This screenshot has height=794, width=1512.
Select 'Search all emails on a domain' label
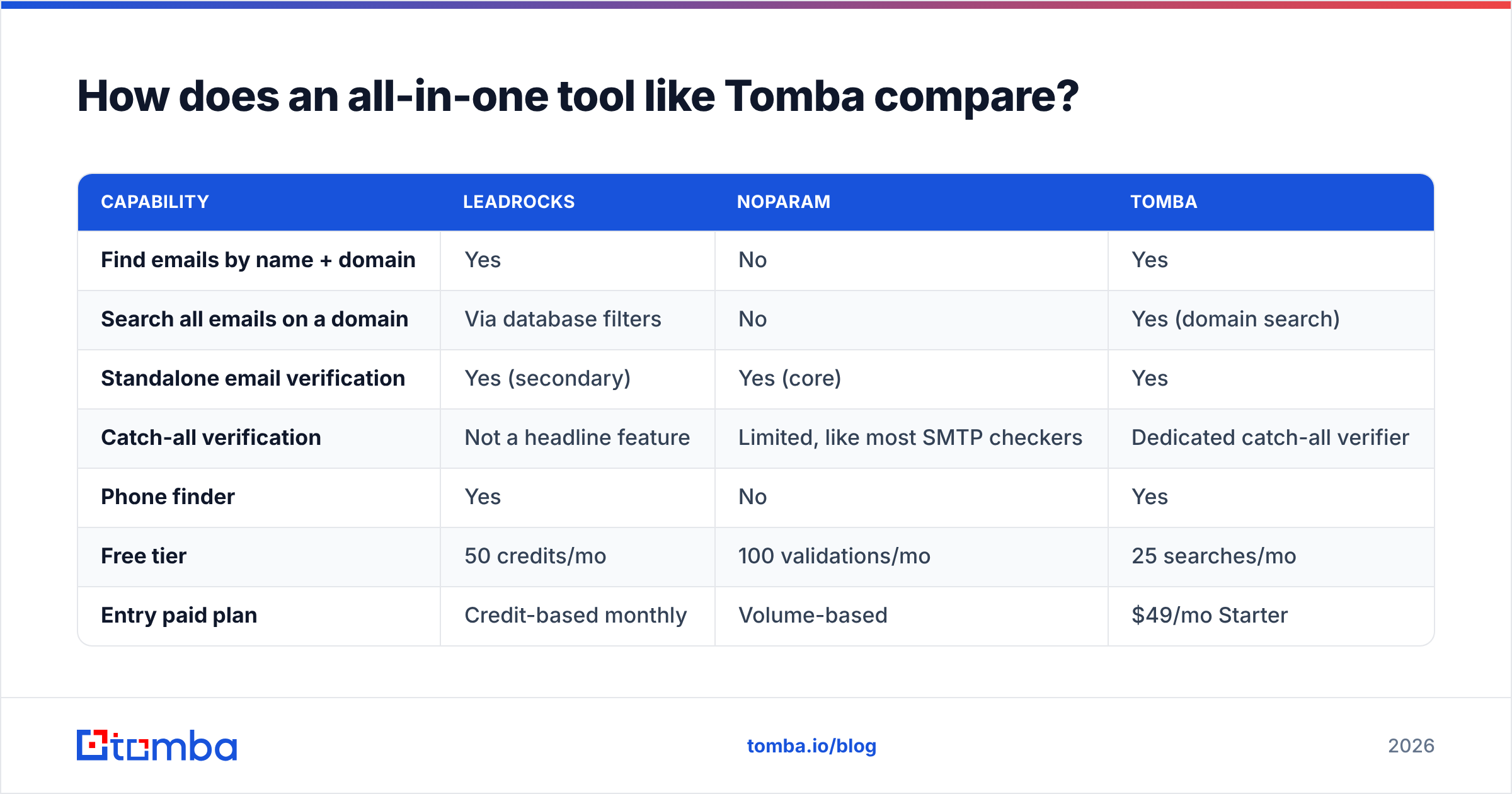pyautogui.click(x=255, y=319)
